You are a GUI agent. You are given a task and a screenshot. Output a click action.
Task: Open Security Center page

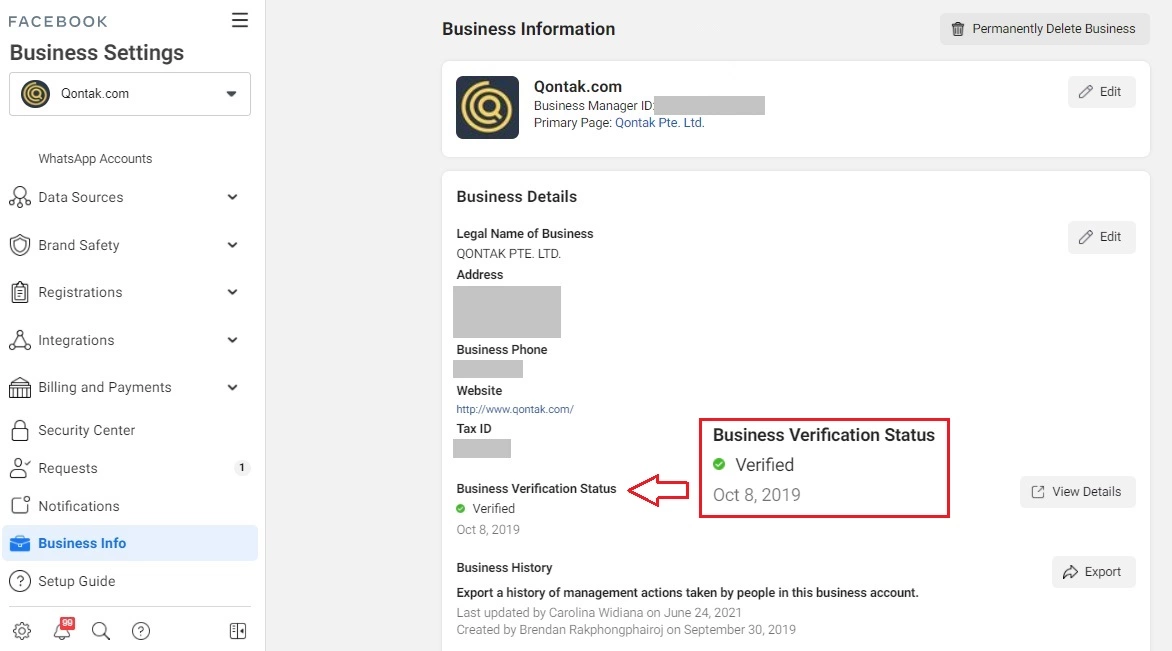pos(87,430)
